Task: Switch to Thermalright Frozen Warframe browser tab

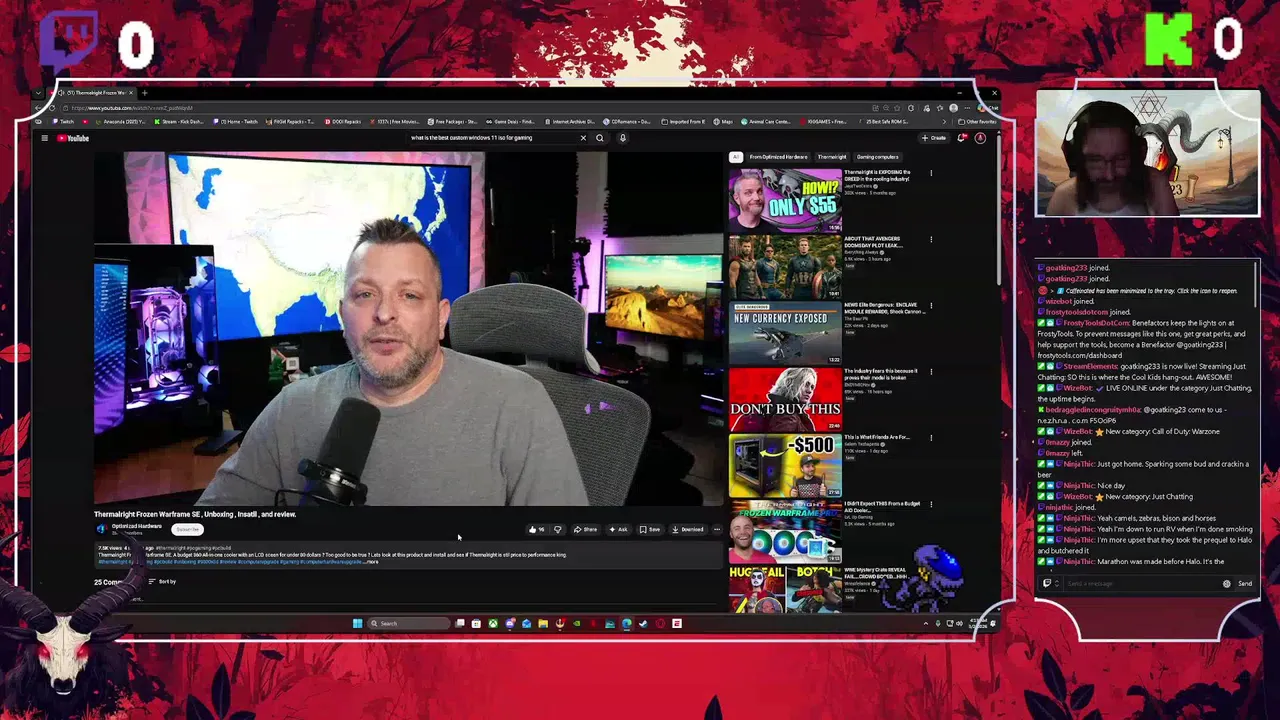Action: tap(95, 93)
